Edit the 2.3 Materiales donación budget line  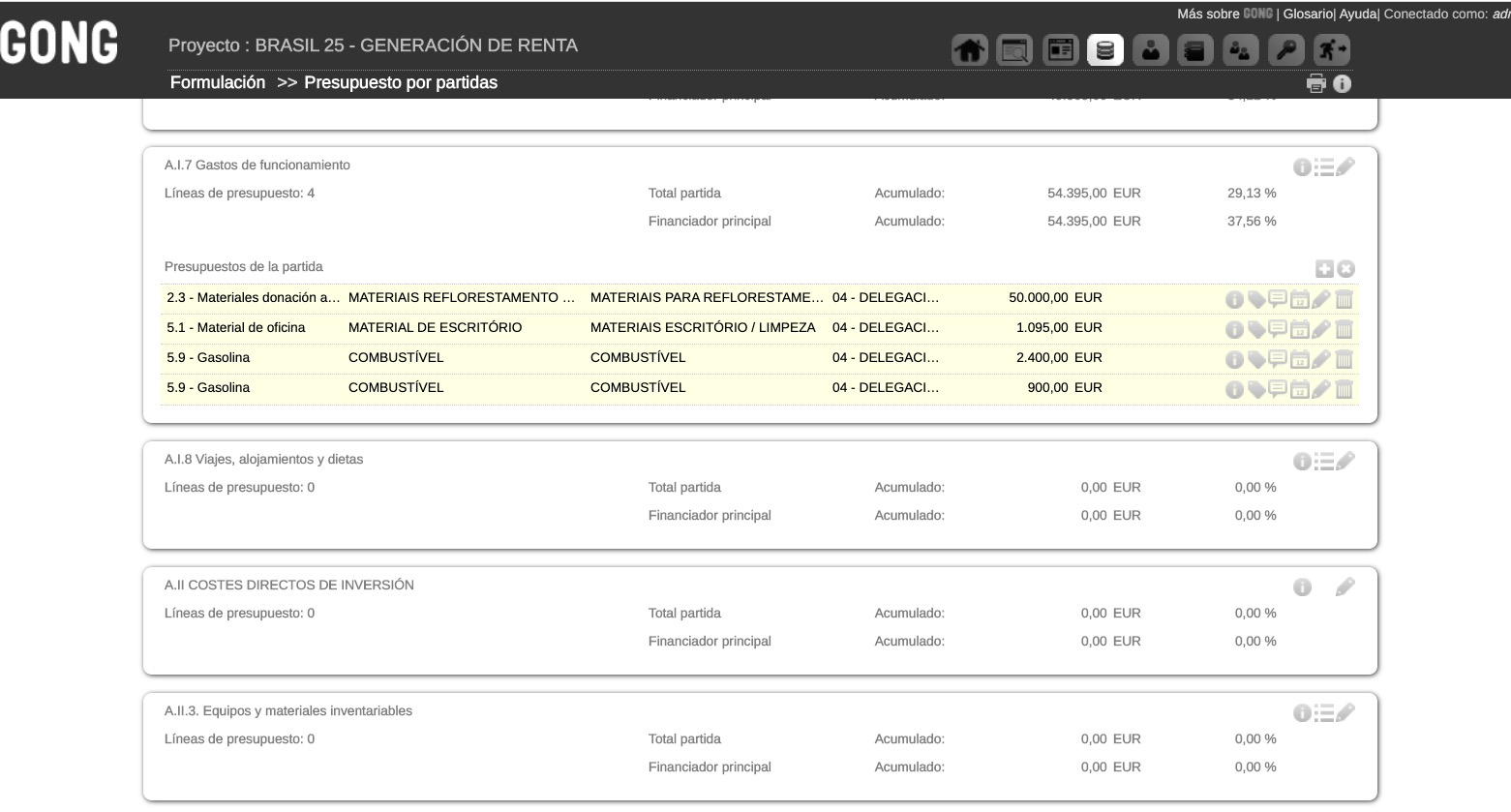click(1321, 299)
